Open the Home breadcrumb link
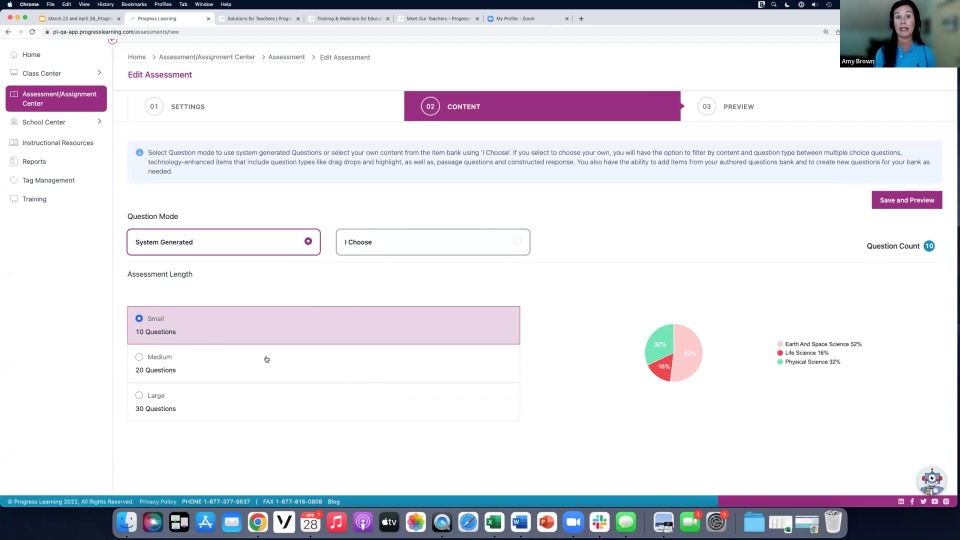Viewport: 960px width, 540px height. coord(137,57)
